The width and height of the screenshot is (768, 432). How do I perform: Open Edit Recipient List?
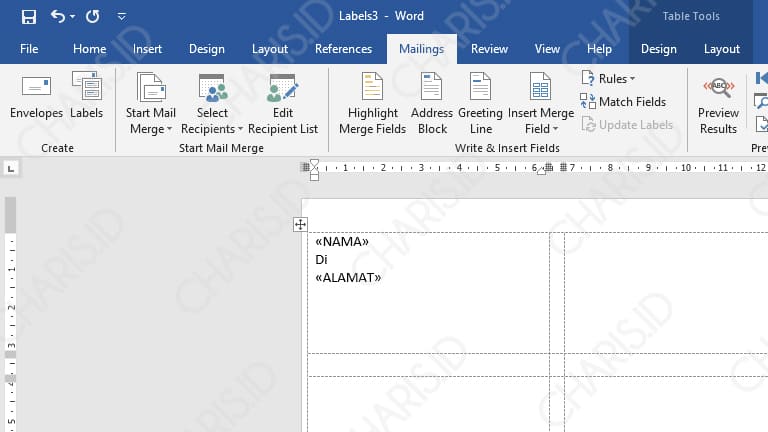click(x=283, y=103)
